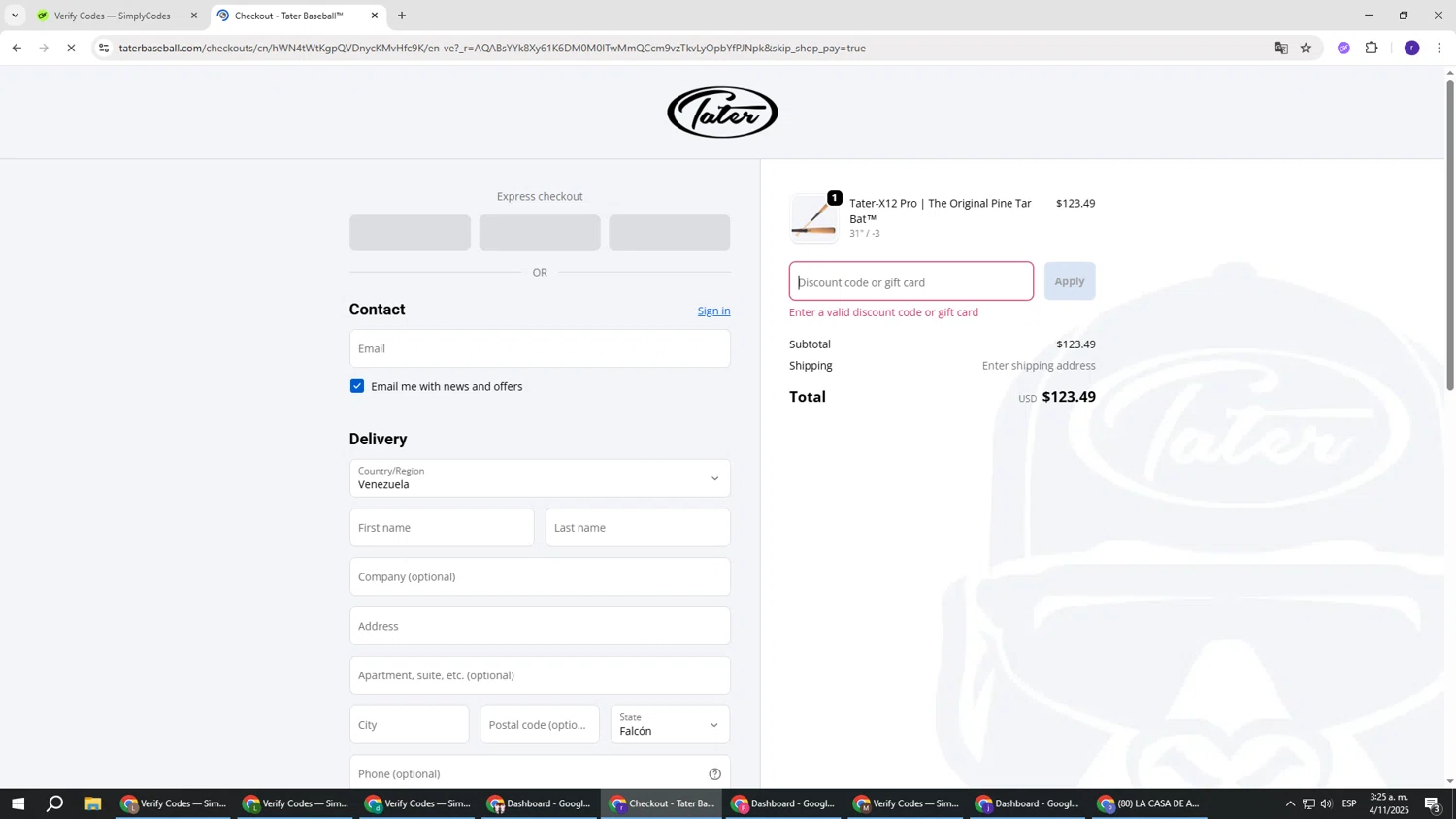Click the Last name field
The width and height of the screenshot is (1456, 819).
coord(638,528)
